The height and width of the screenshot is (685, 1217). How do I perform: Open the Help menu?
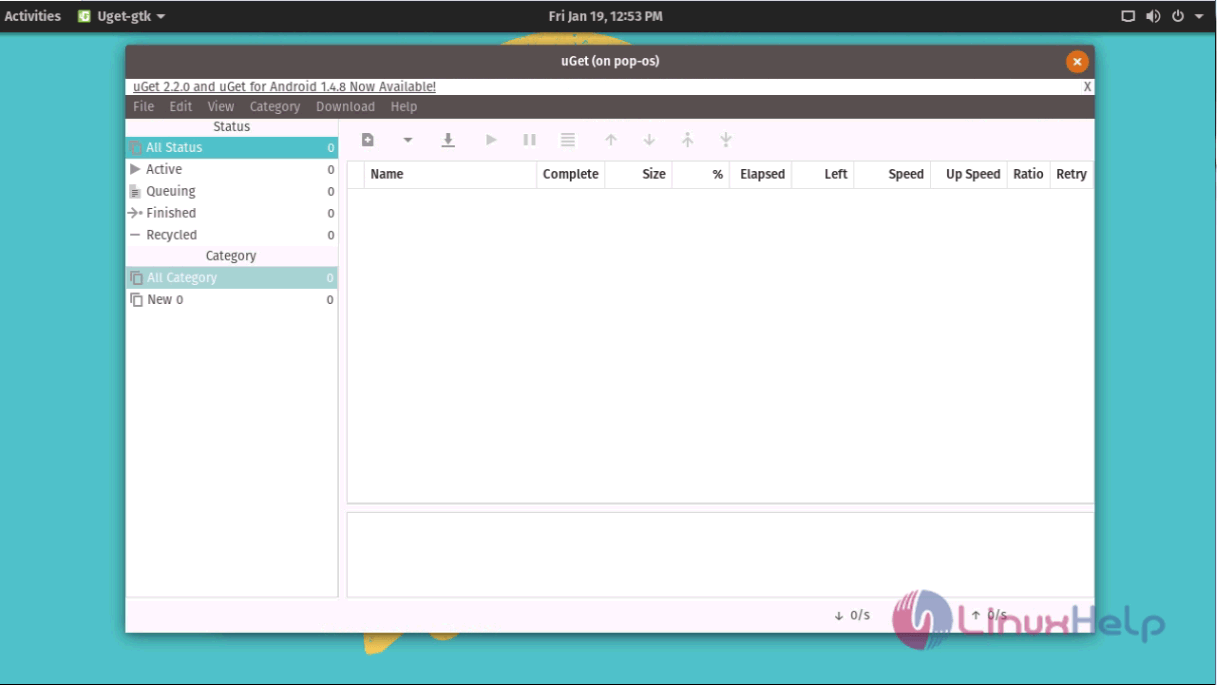click(404, 107)
